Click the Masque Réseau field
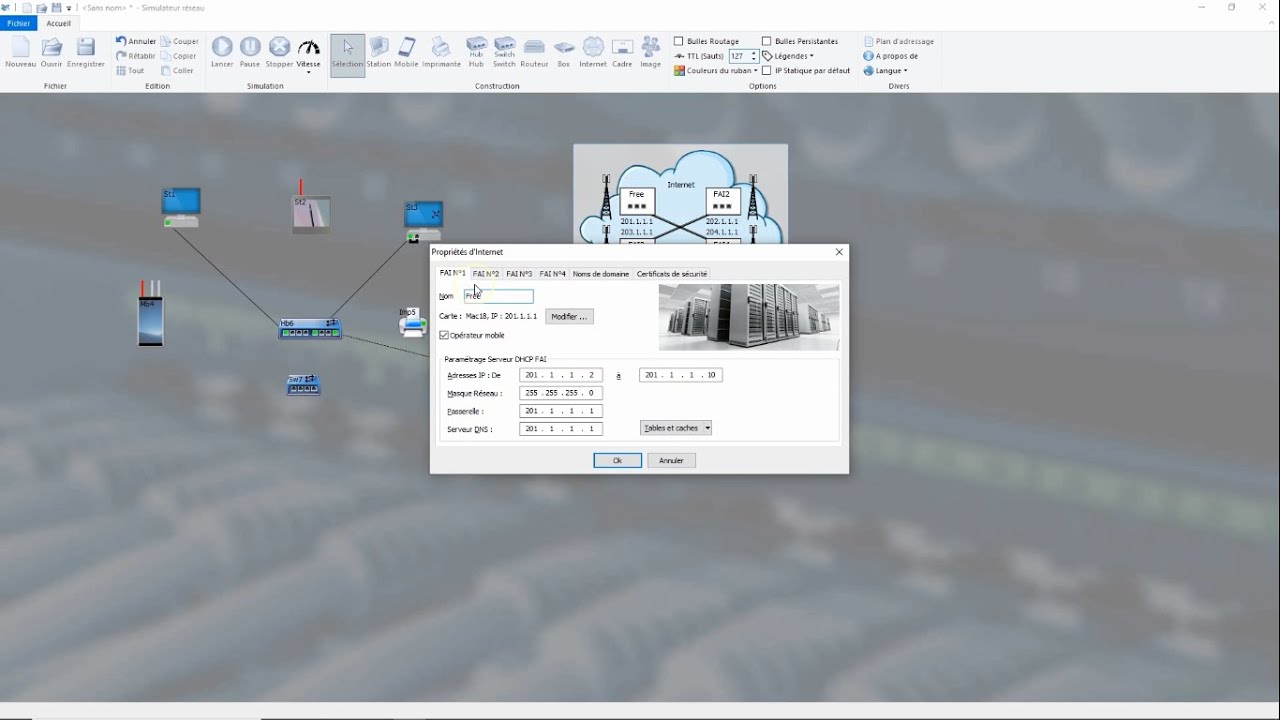The width and height of the screenshot is (1280, 720). 561,393
